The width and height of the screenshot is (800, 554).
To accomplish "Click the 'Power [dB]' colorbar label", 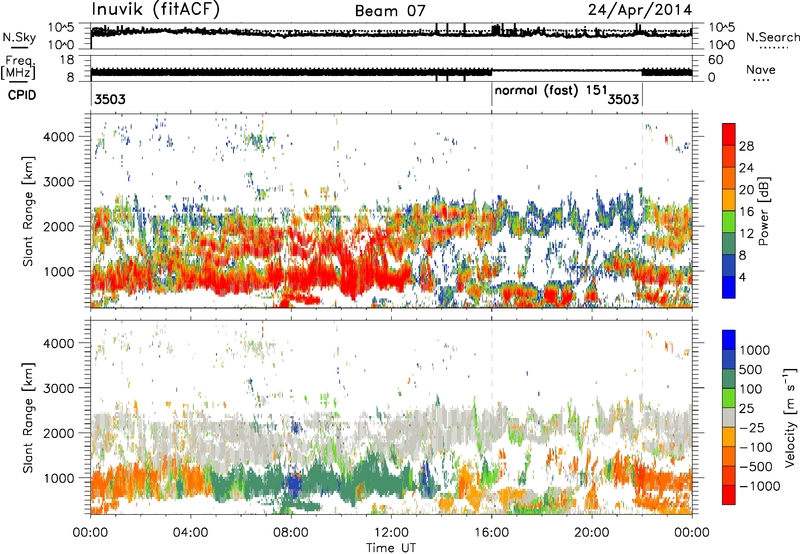I will [x=763, y=211].
